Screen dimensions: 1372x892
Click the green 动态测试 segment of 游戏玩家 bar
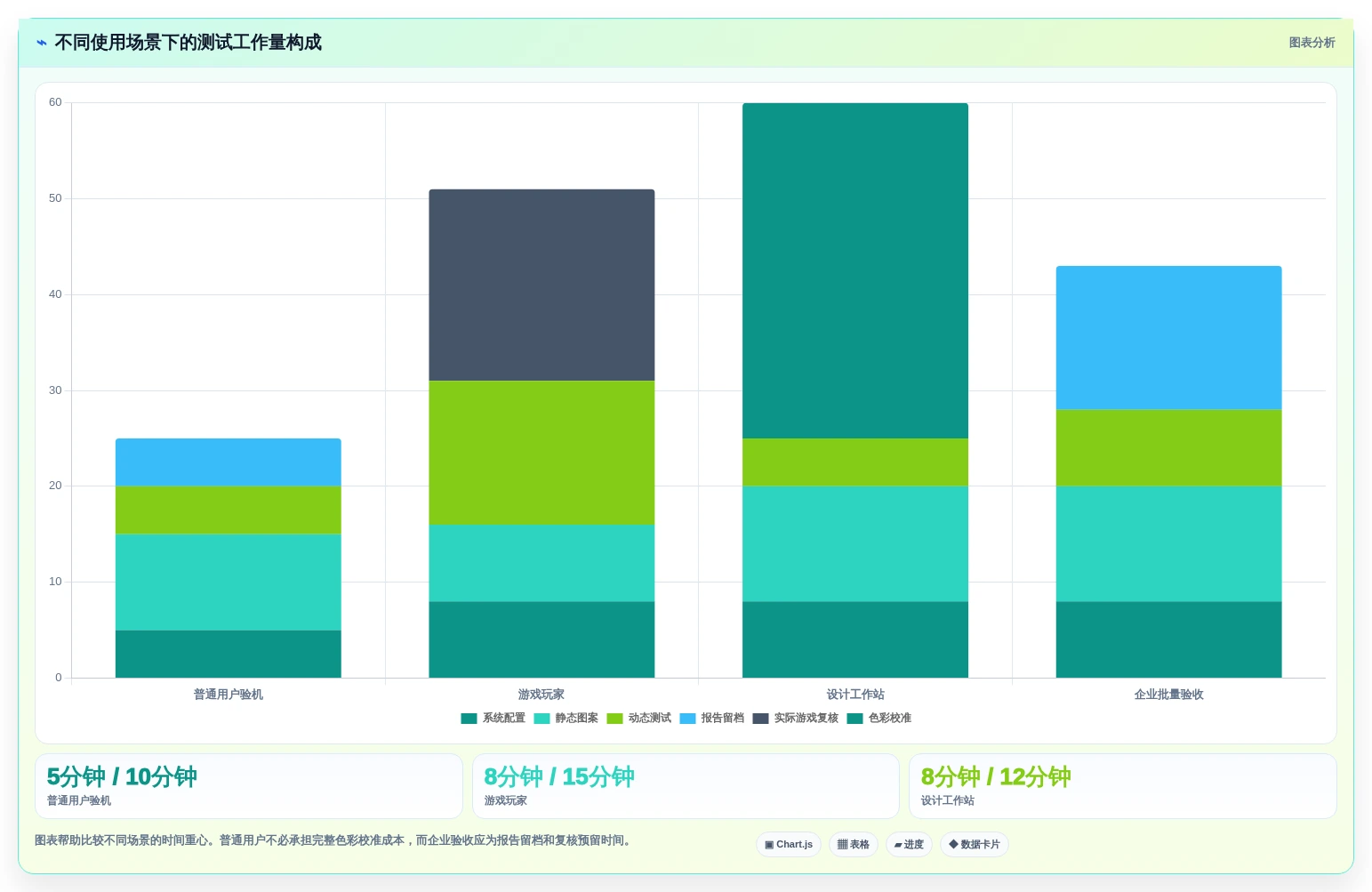(x=542, y=454)
